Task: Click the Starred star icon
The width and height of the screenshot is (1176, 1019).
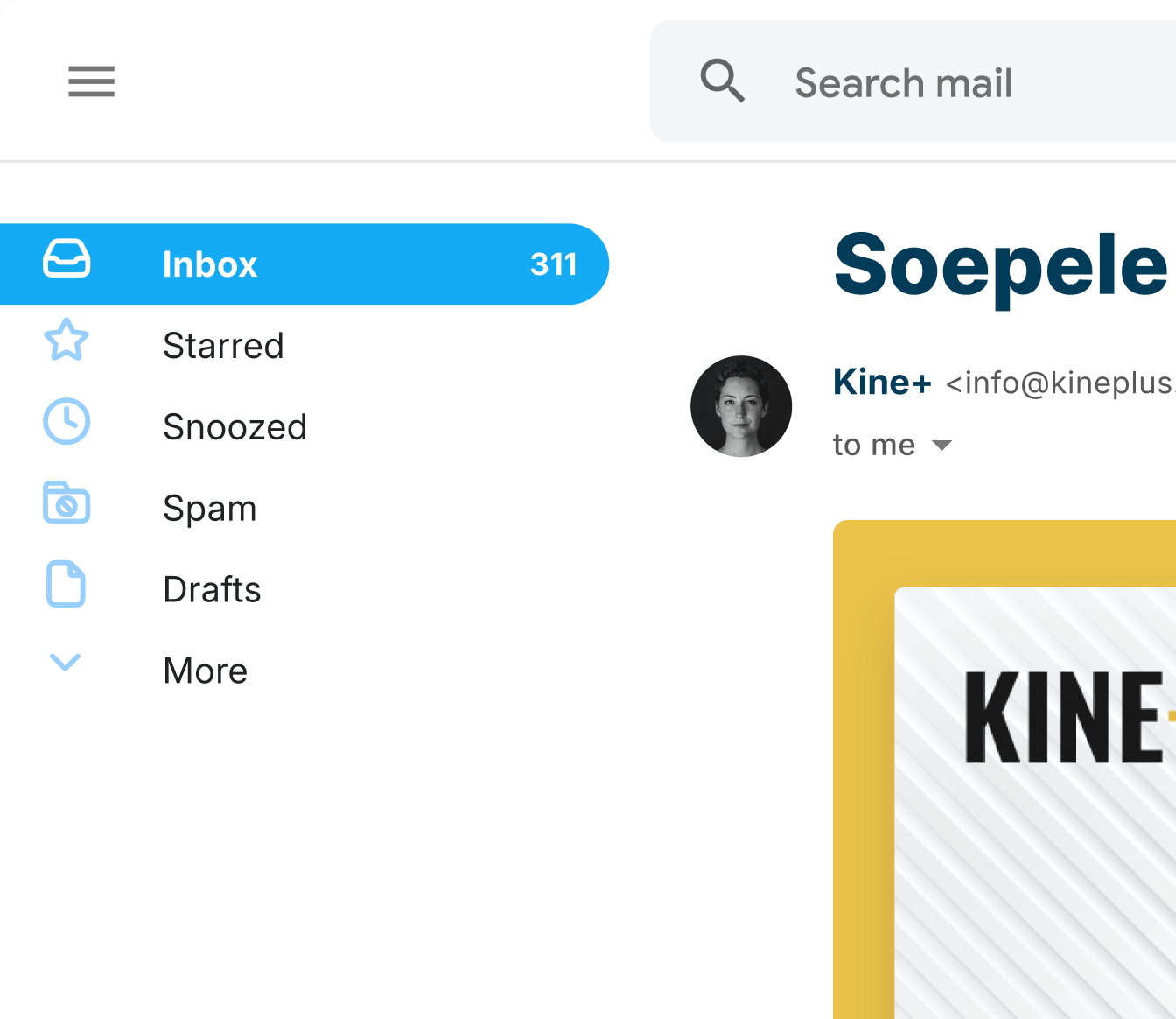Action: tap(66, 341)
